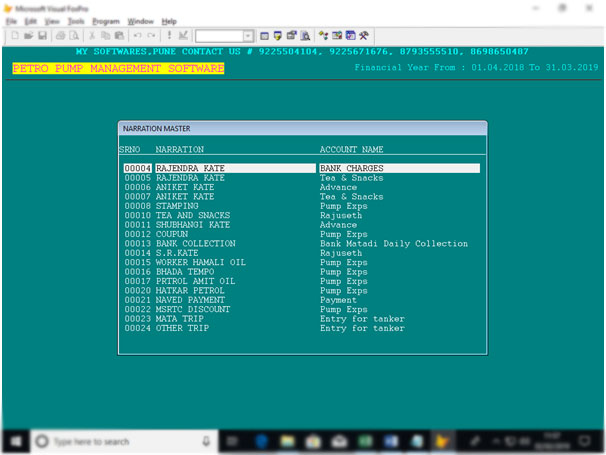The image size is (606, 455).
Task: Expand the database combo box dropdown arrow
Action: tap(248, 36)
